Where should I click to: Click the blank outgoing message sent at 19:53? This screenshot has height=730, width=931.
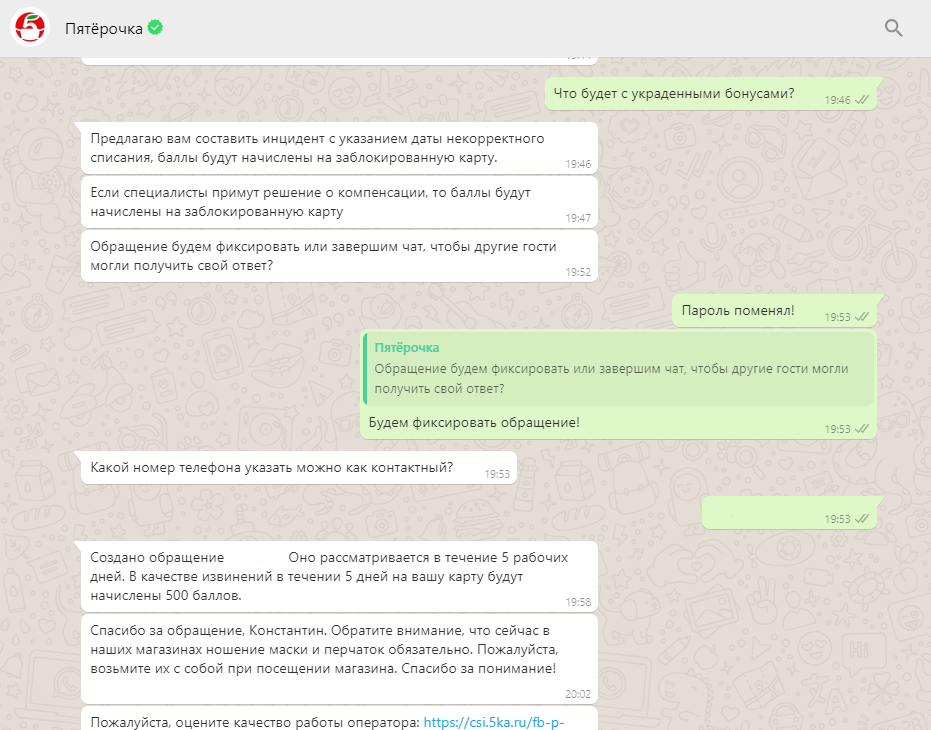(x=760, y=513)
